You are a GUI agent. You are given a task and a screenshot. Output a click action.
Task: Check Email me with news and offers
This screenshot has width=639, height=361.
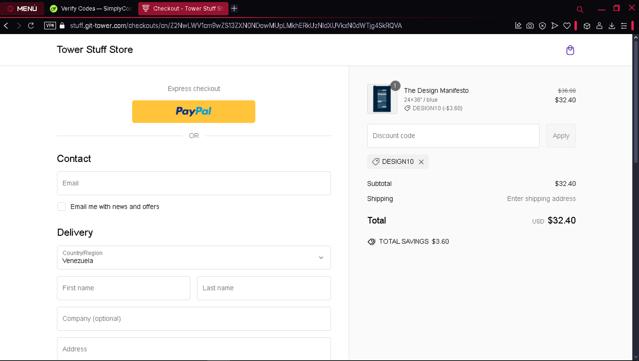click(x=61, y=207)
